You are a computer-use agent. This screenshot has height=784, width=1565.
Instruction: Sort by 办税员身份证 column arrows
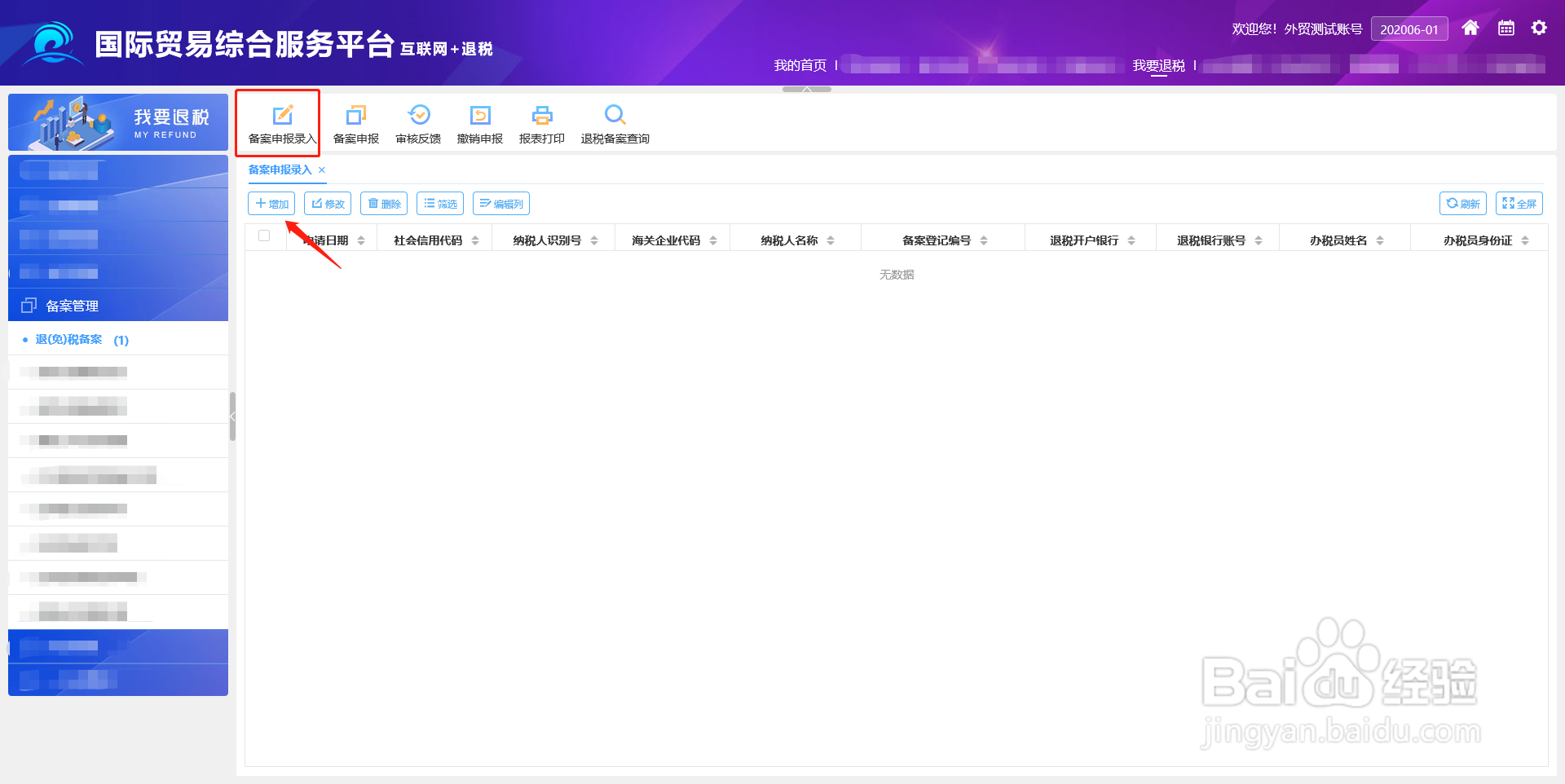coord(1525,240)
